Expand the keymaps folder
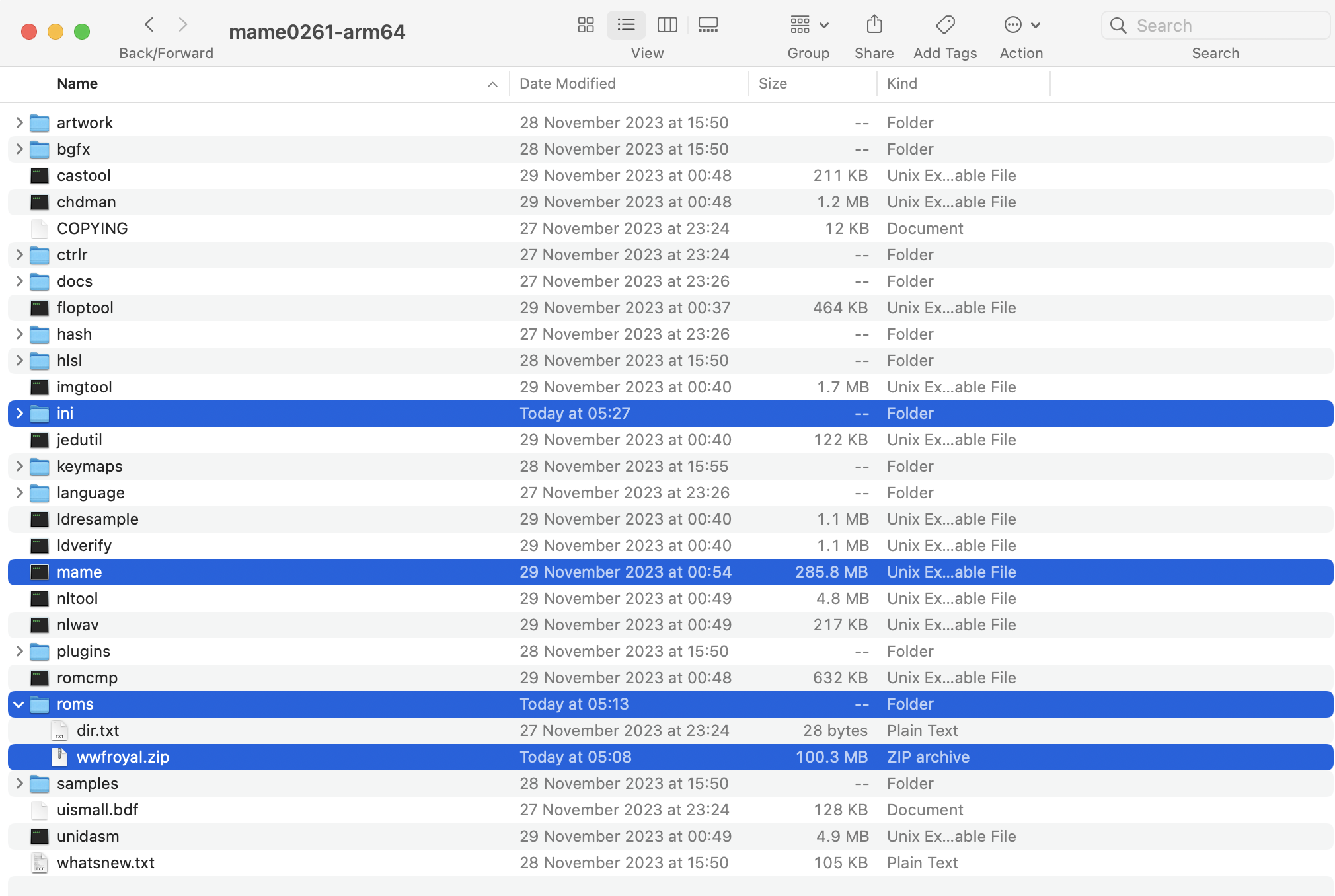1335x896 pixels. click(19, 466)
